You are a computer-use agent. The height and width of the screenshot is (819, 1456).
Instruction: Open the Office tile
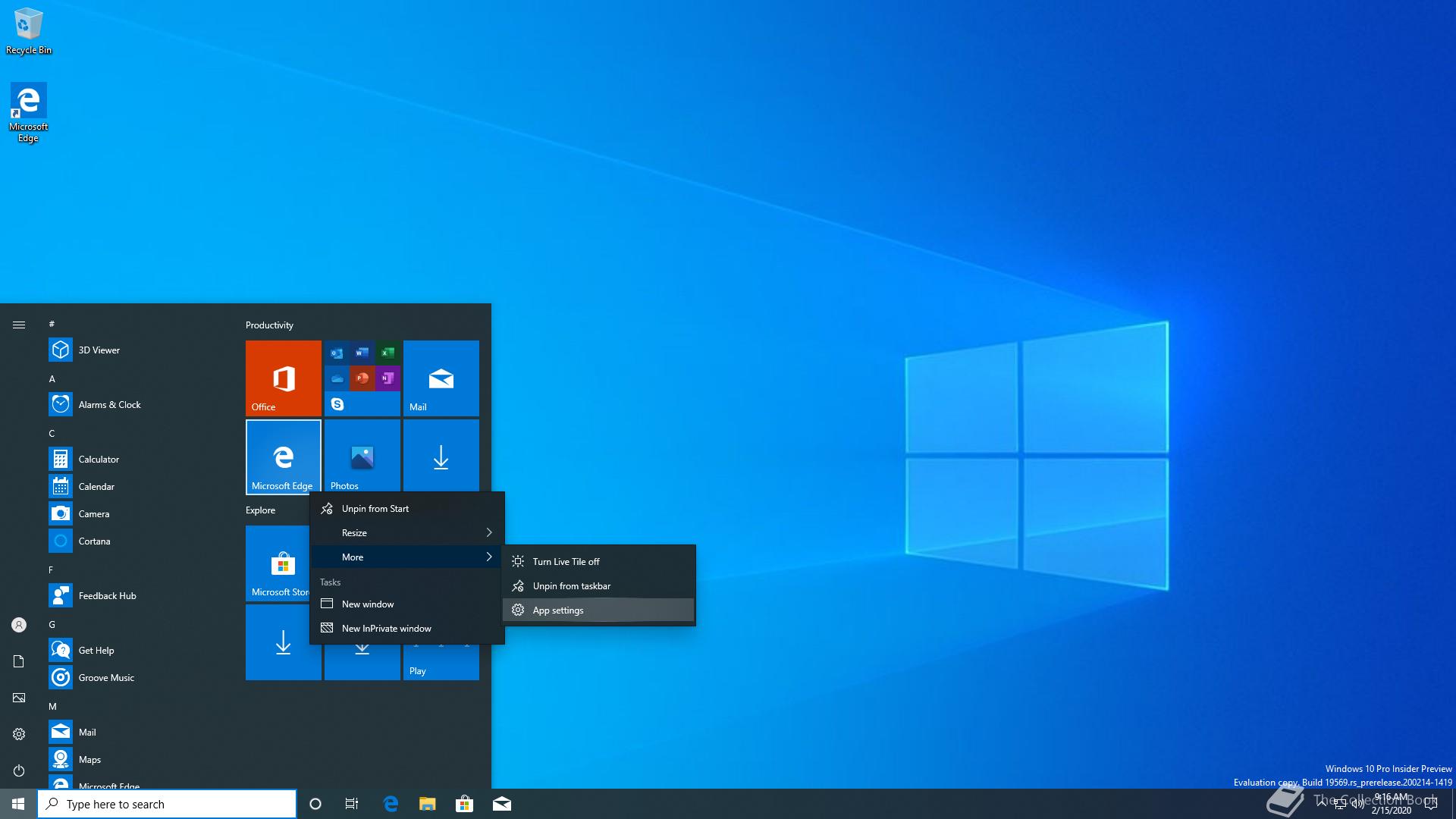pyautogui.click(x=284, y=378)
